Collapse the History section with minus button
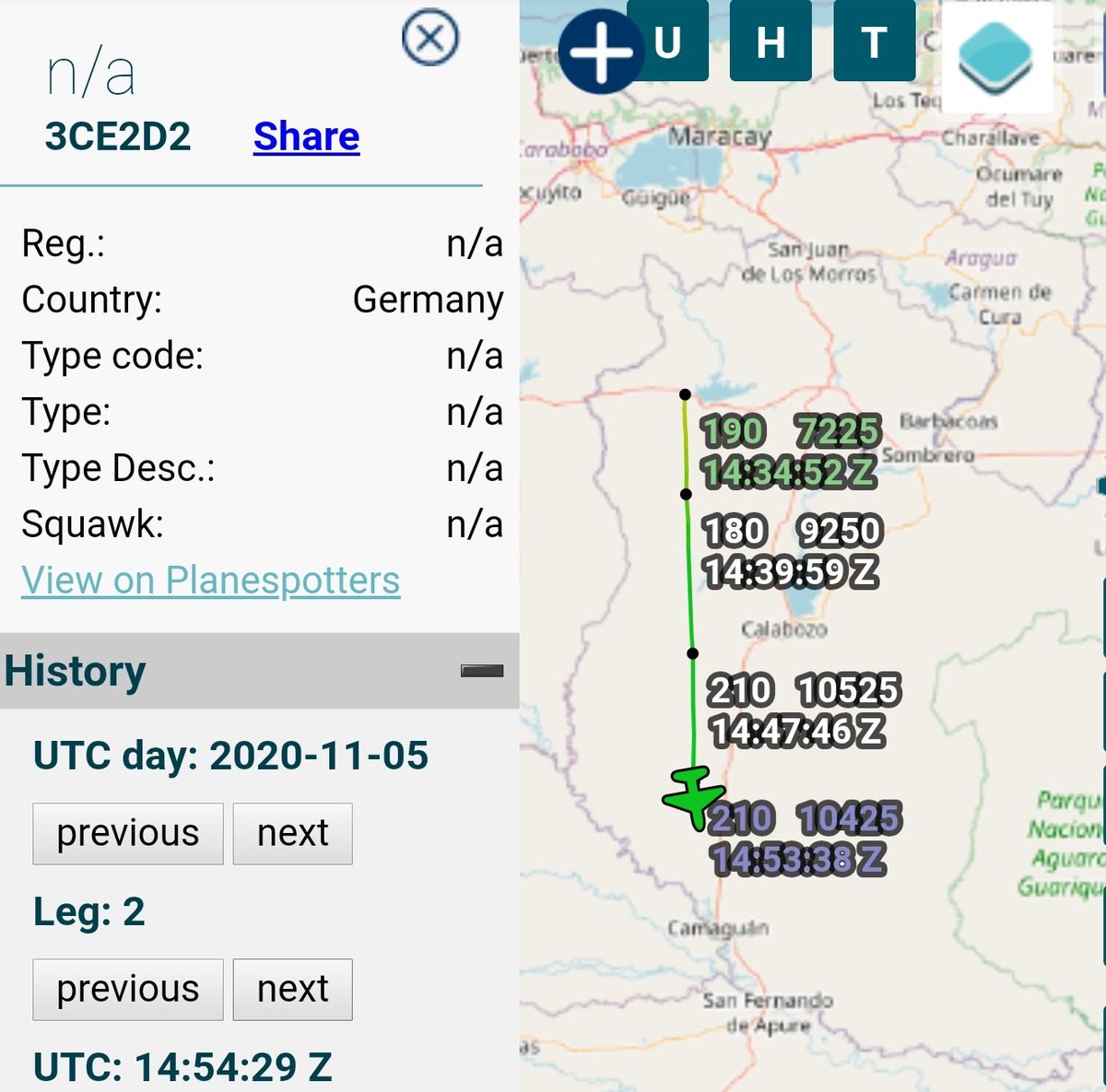The height and width of the screenshot is (1092, 1106). pyautogui.click(x=482, y=671)
